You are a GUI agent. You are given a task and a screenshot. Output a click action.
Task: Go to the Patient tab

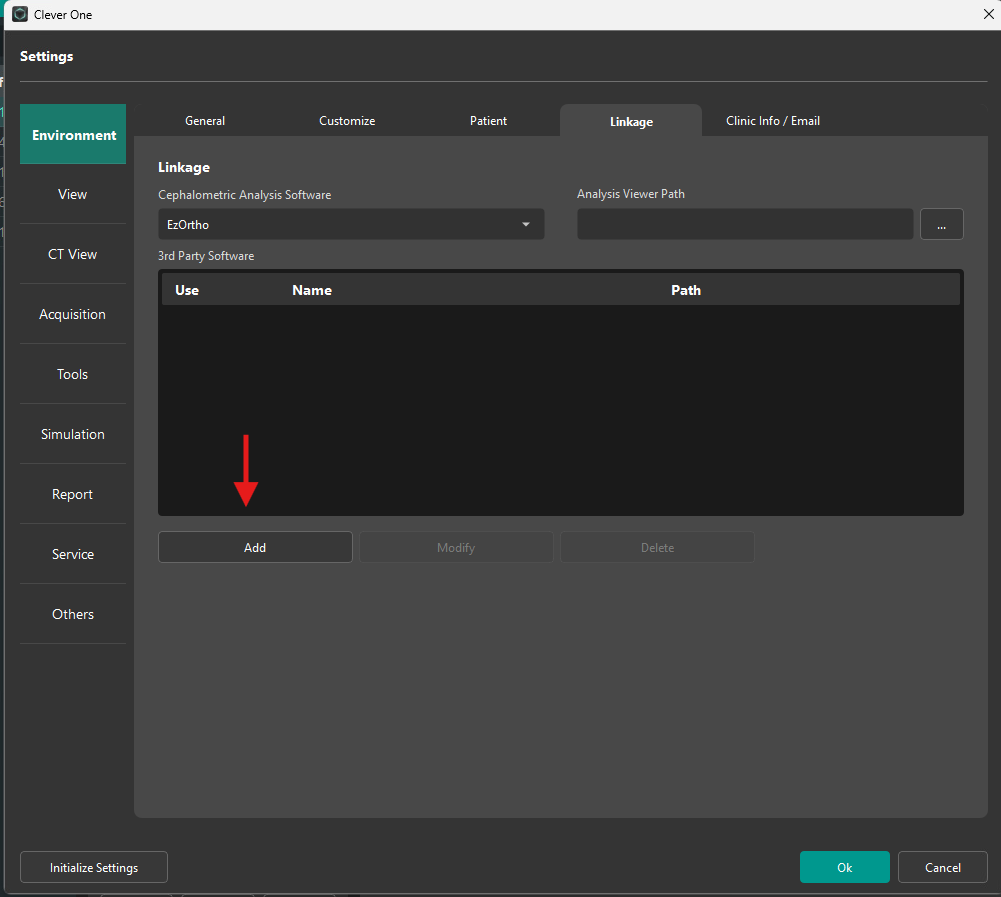point(488,121)
